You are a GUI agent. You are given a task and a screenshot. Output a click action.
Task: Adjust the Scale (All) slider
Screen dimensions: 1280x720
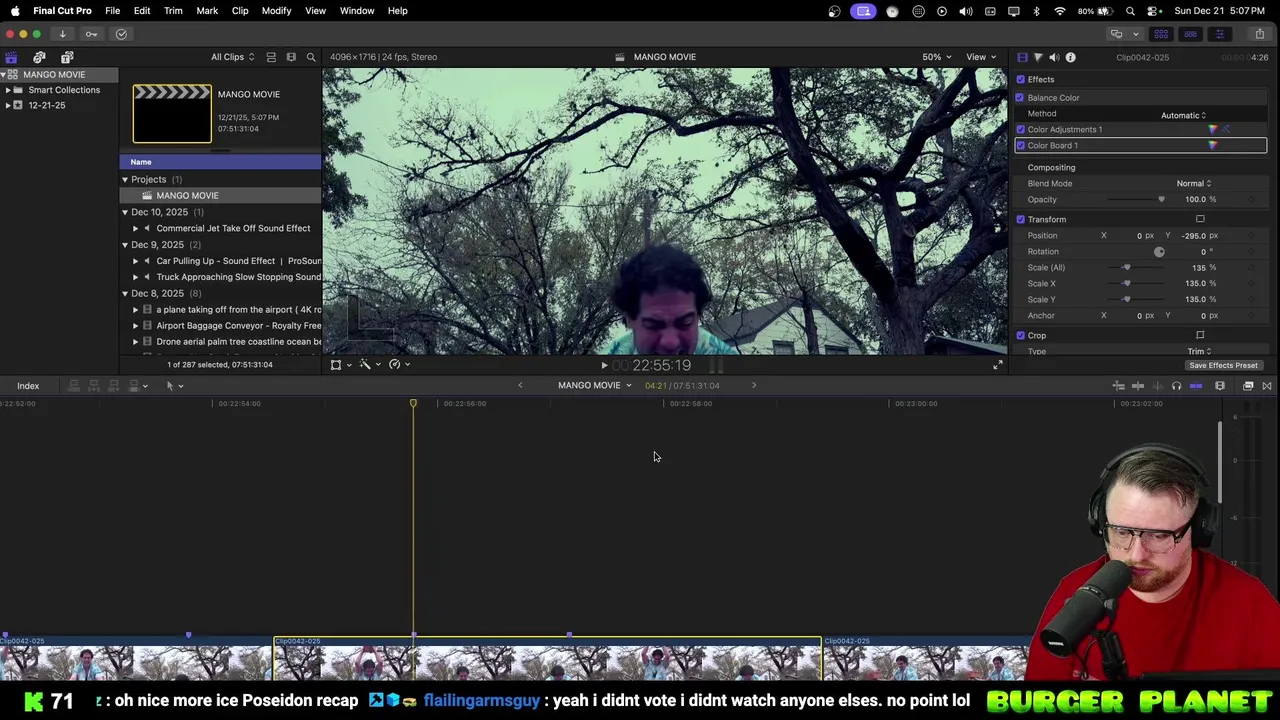[1126, 267]
